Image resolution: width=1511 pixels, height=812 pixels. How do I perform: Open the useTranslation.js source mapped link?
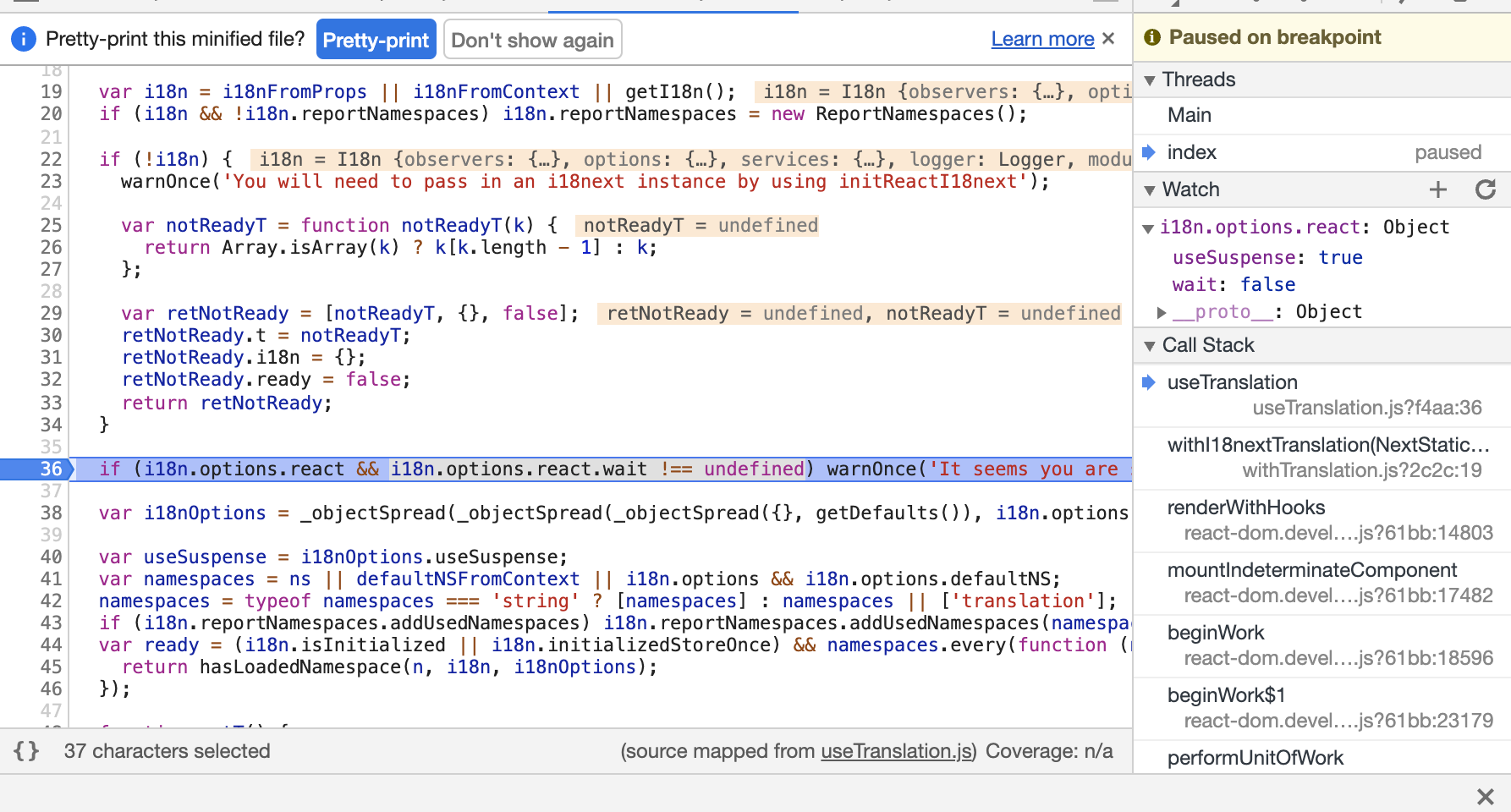pyautogui.click(x=896, y=751)
